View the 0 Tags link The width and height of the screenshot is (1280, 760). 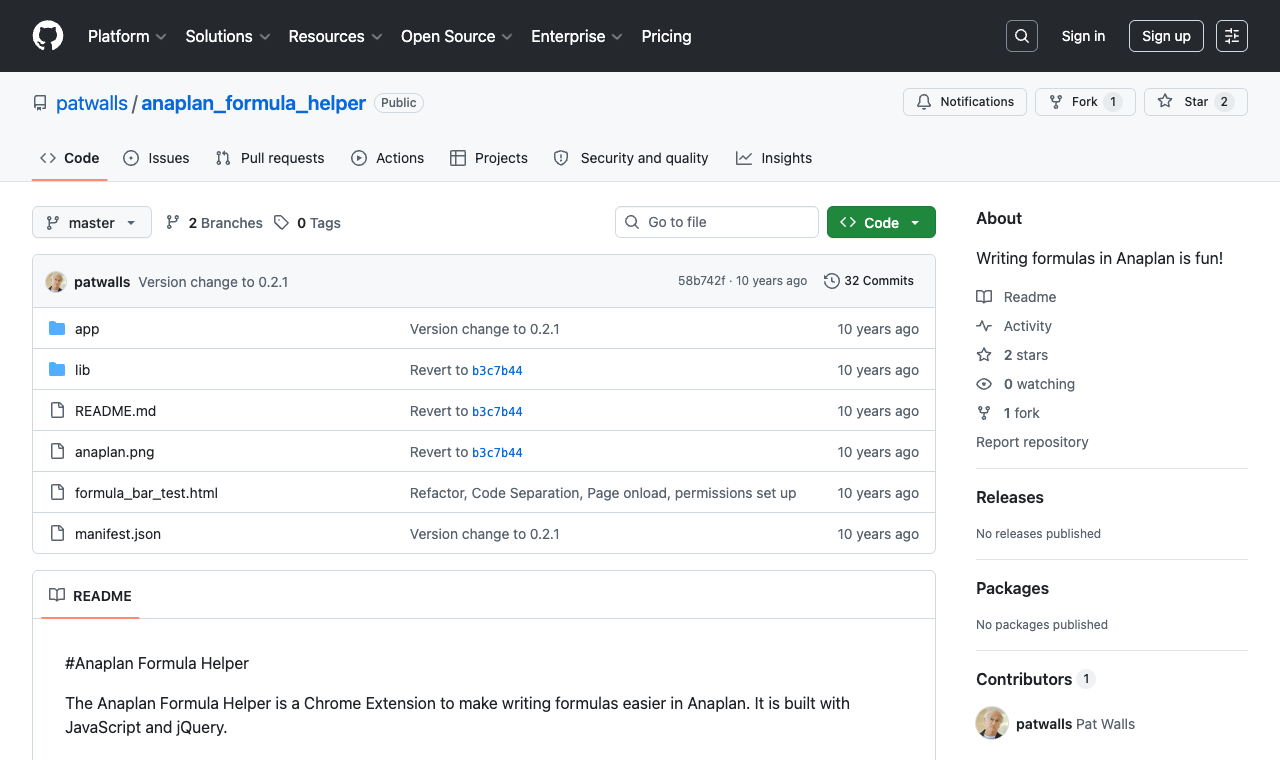308,223
